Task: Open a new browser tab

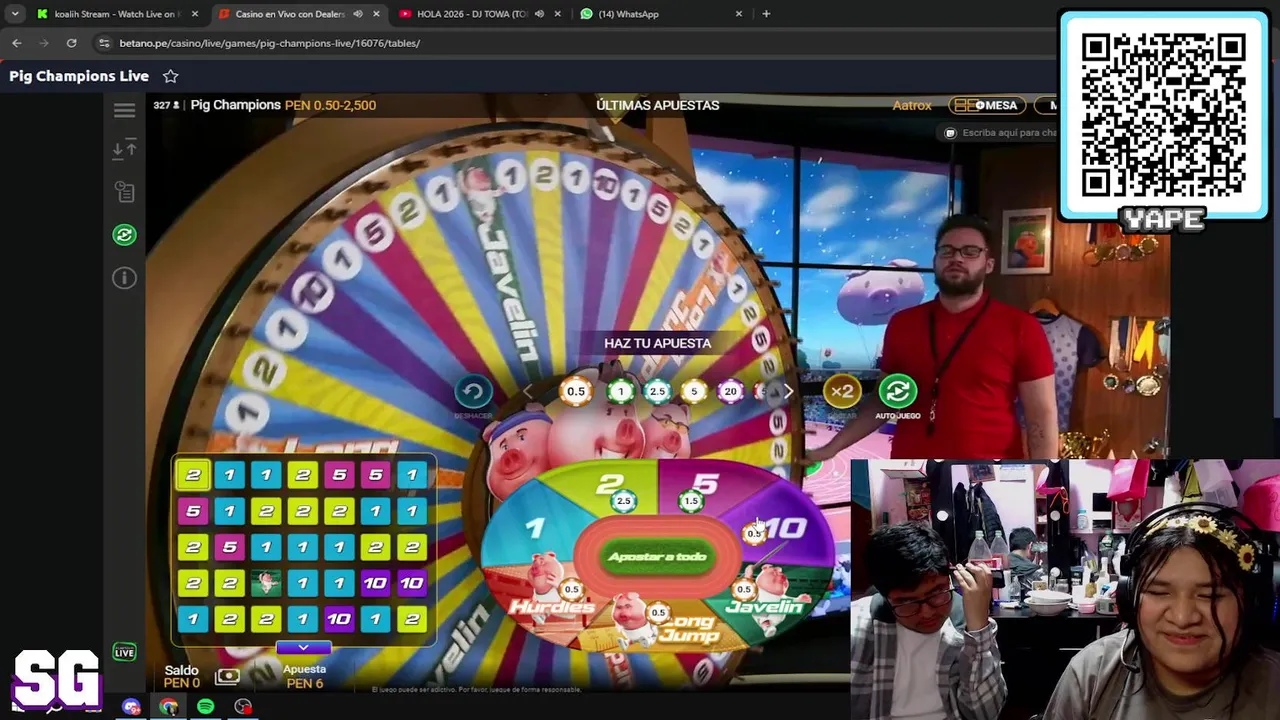Action: 766,14
